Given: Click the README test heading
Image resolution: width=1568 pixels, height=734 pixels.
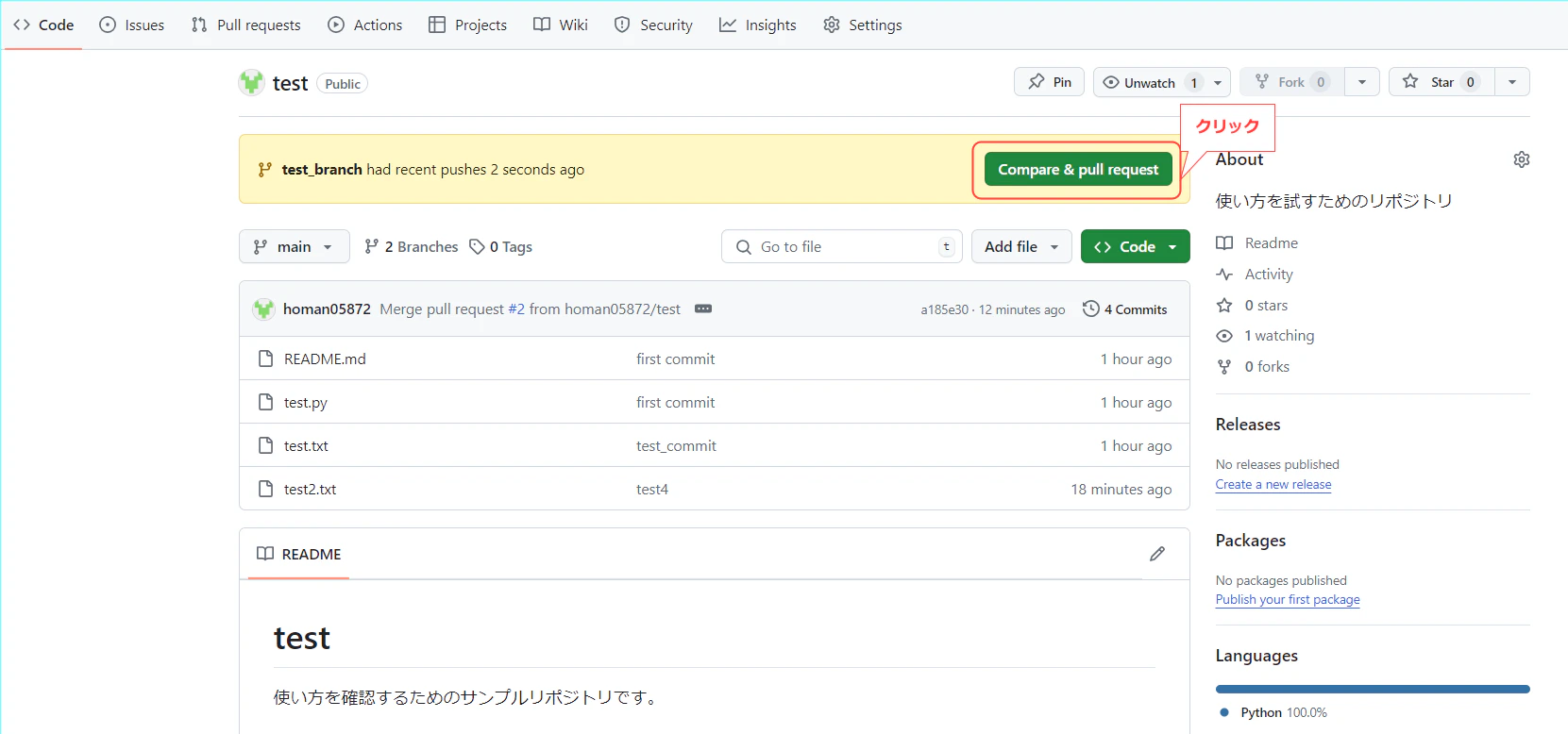Looking at the screenshot, I should pos(302,638).
